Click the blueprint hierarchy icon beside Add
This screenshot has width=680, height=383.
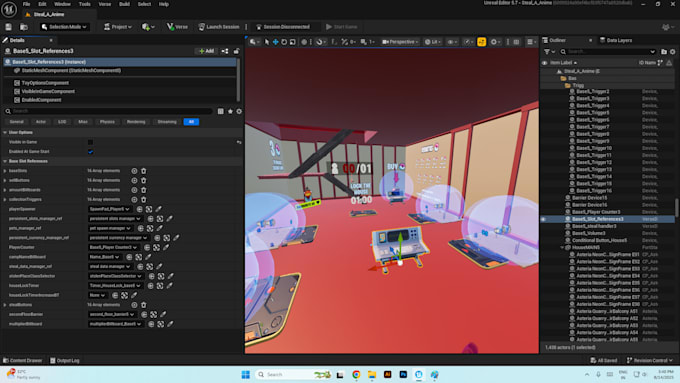(225, 51)
